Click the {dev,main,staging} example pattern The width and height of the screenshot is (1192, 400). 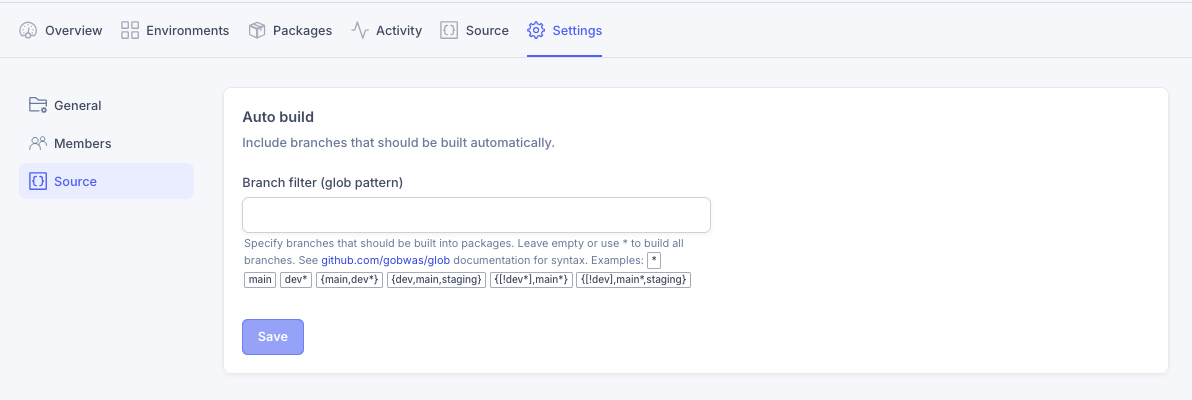tap(436, 280)
